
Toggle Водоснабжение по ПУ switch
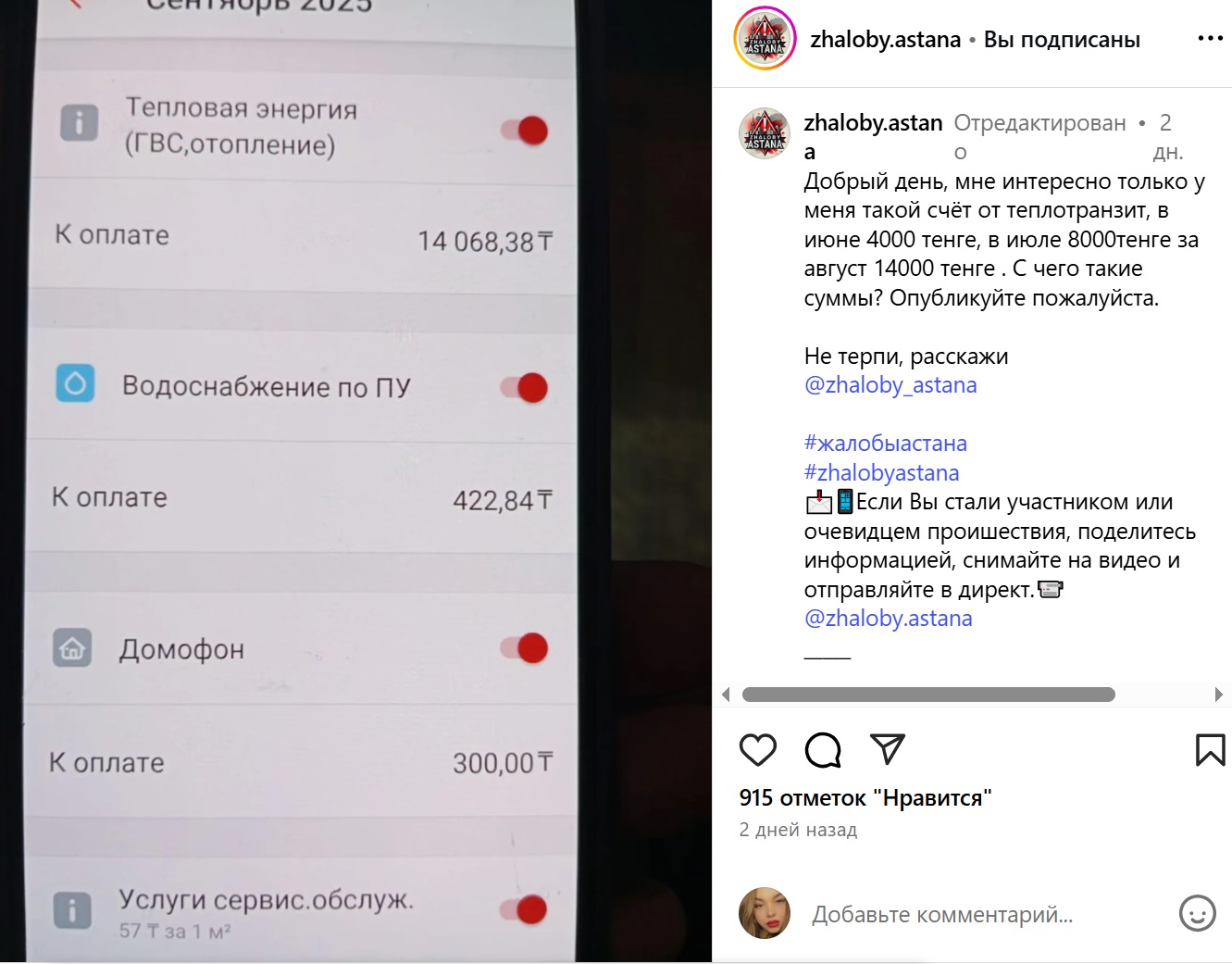[525, 387]
